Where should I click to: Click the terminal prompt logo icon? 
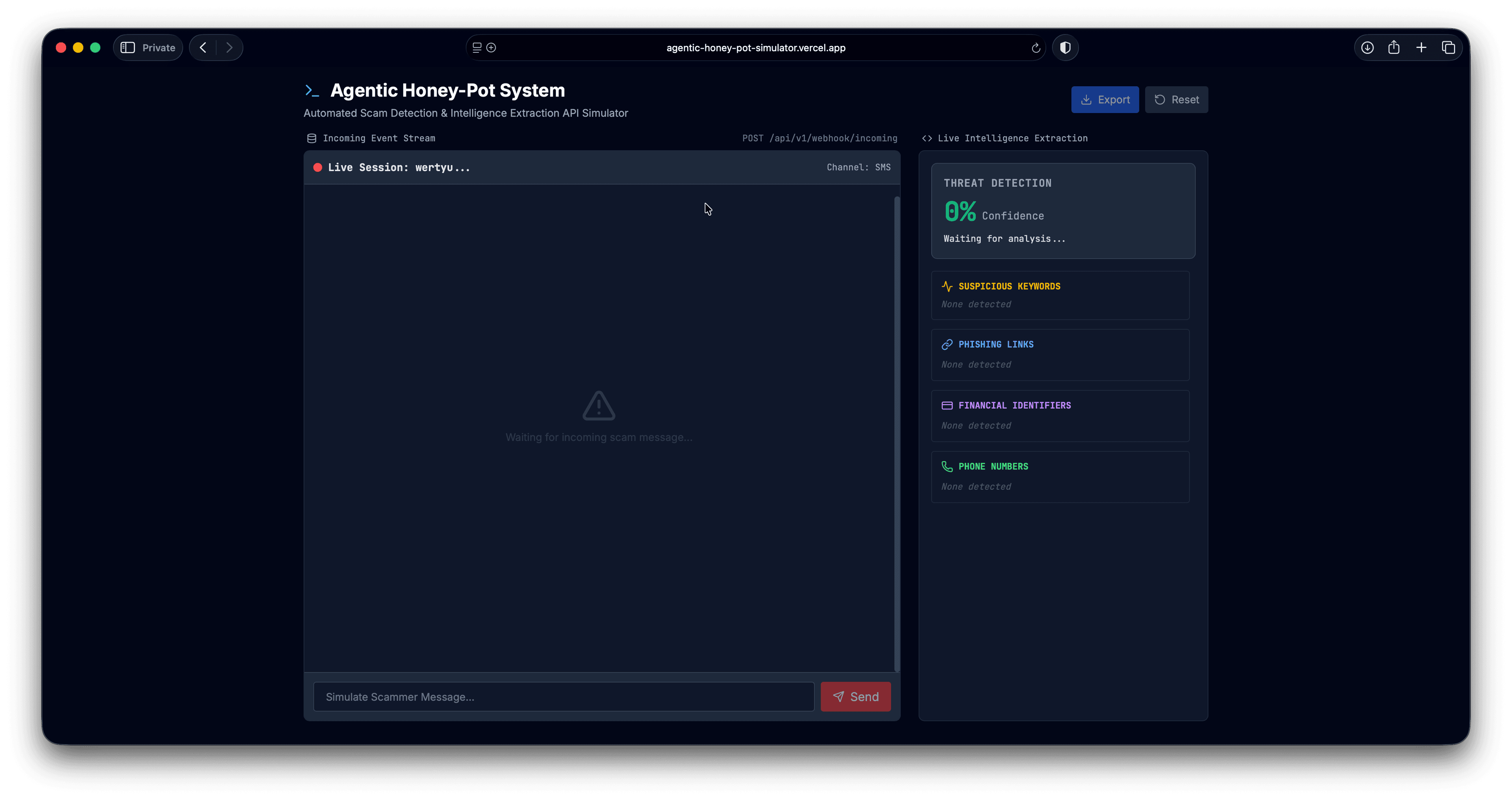click(312, 91)
